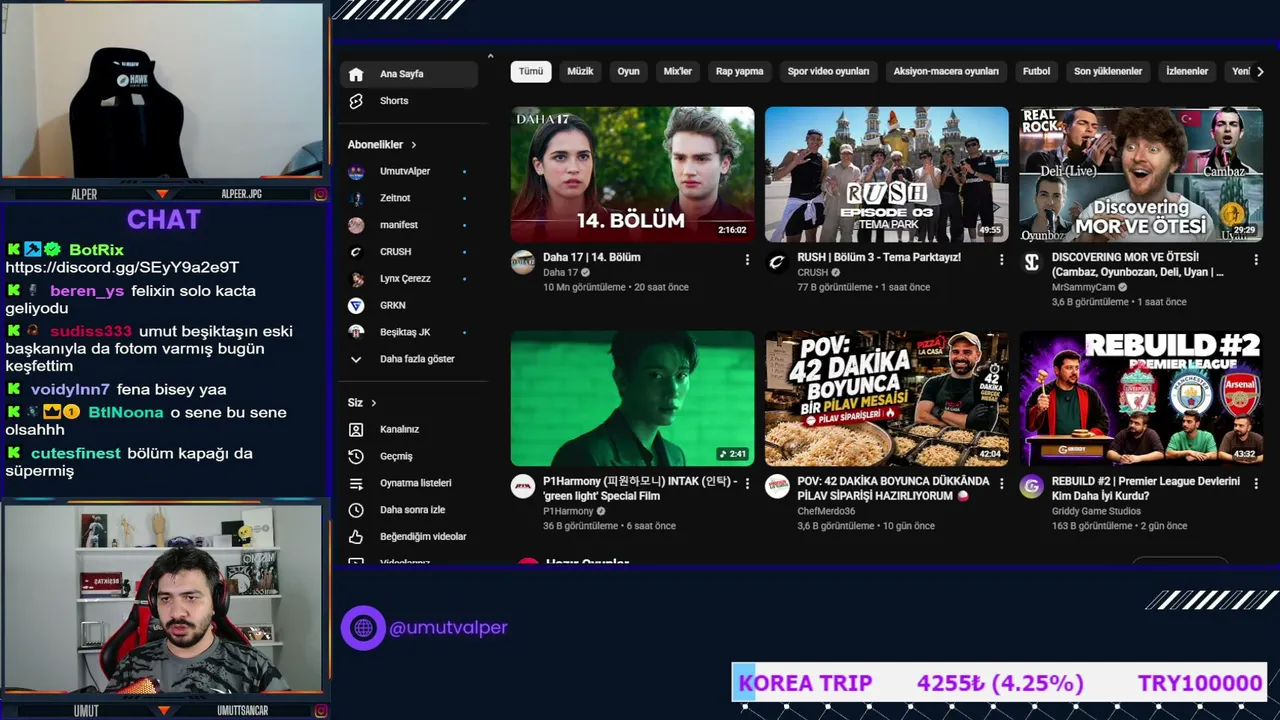Show more category chips with right arrow
1280x720 pixels.
(1260, 72)
